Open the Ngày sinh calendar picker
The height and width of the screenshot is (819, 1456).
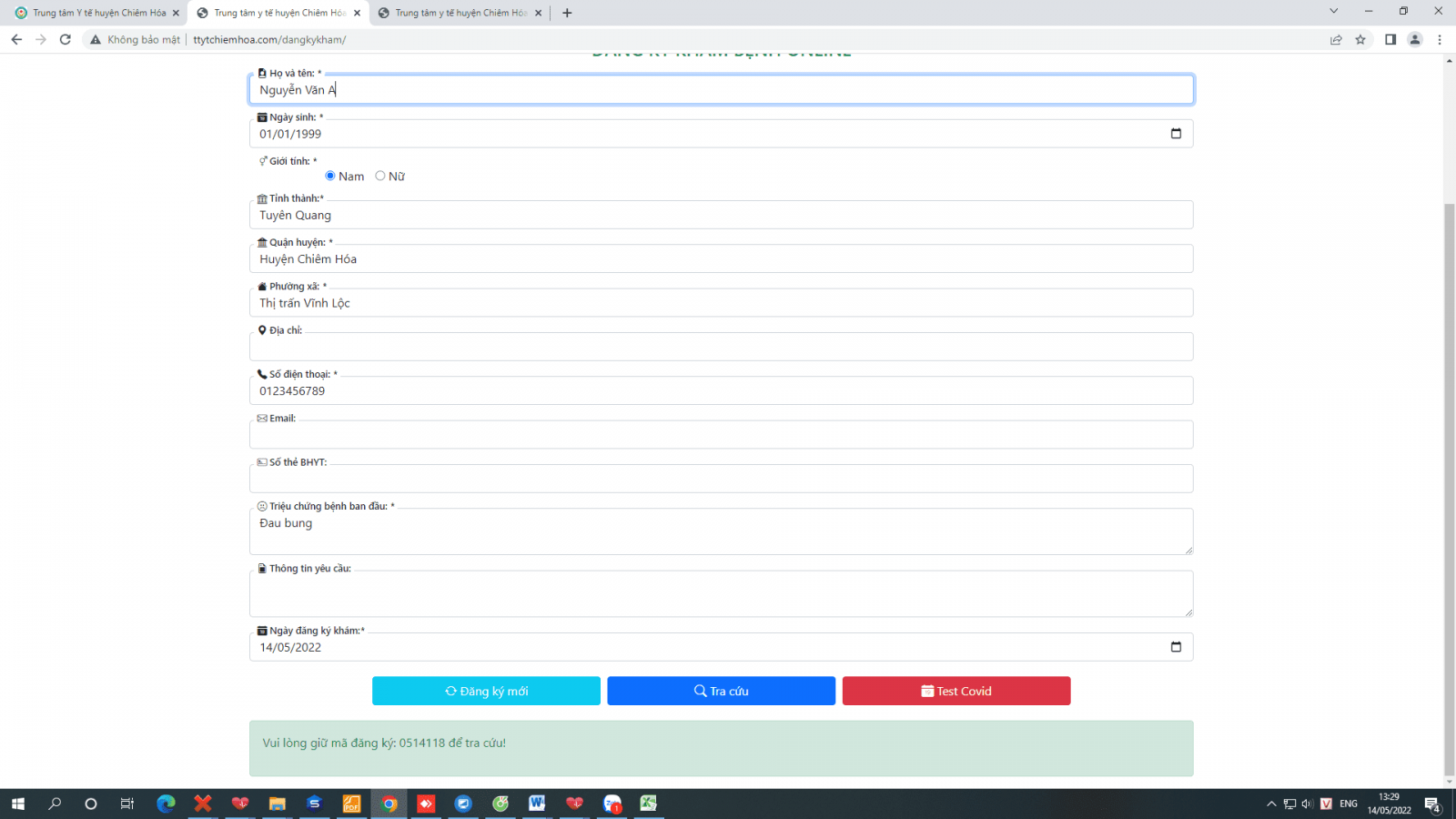[x=1176, y=134]
